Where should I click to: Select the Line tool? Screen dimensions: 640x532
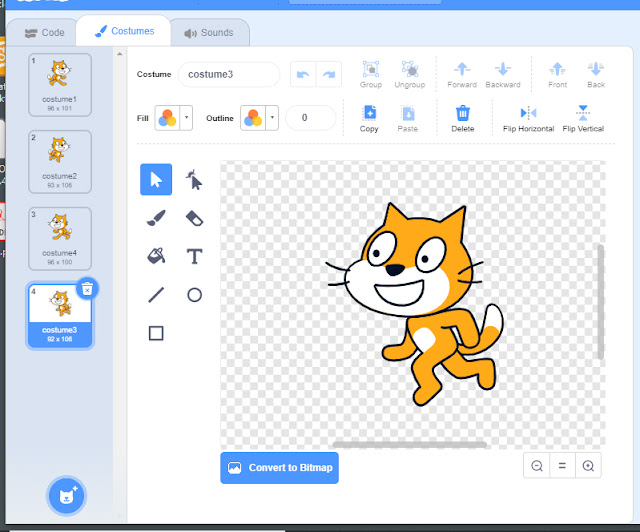(156, 294)
